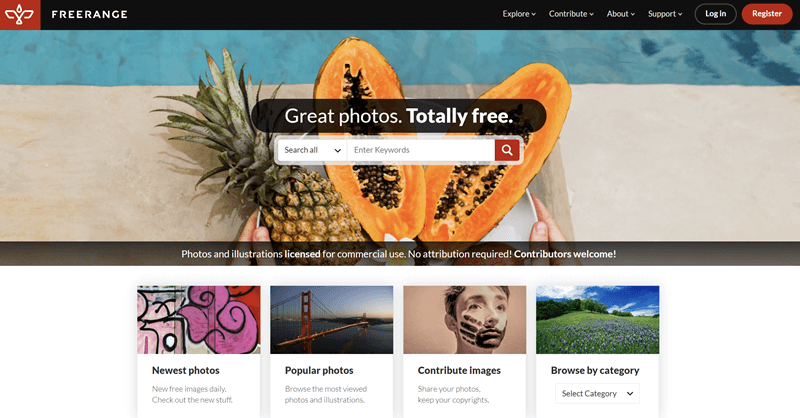
Task: Open the Contribute menu
Action: (571, 14)
